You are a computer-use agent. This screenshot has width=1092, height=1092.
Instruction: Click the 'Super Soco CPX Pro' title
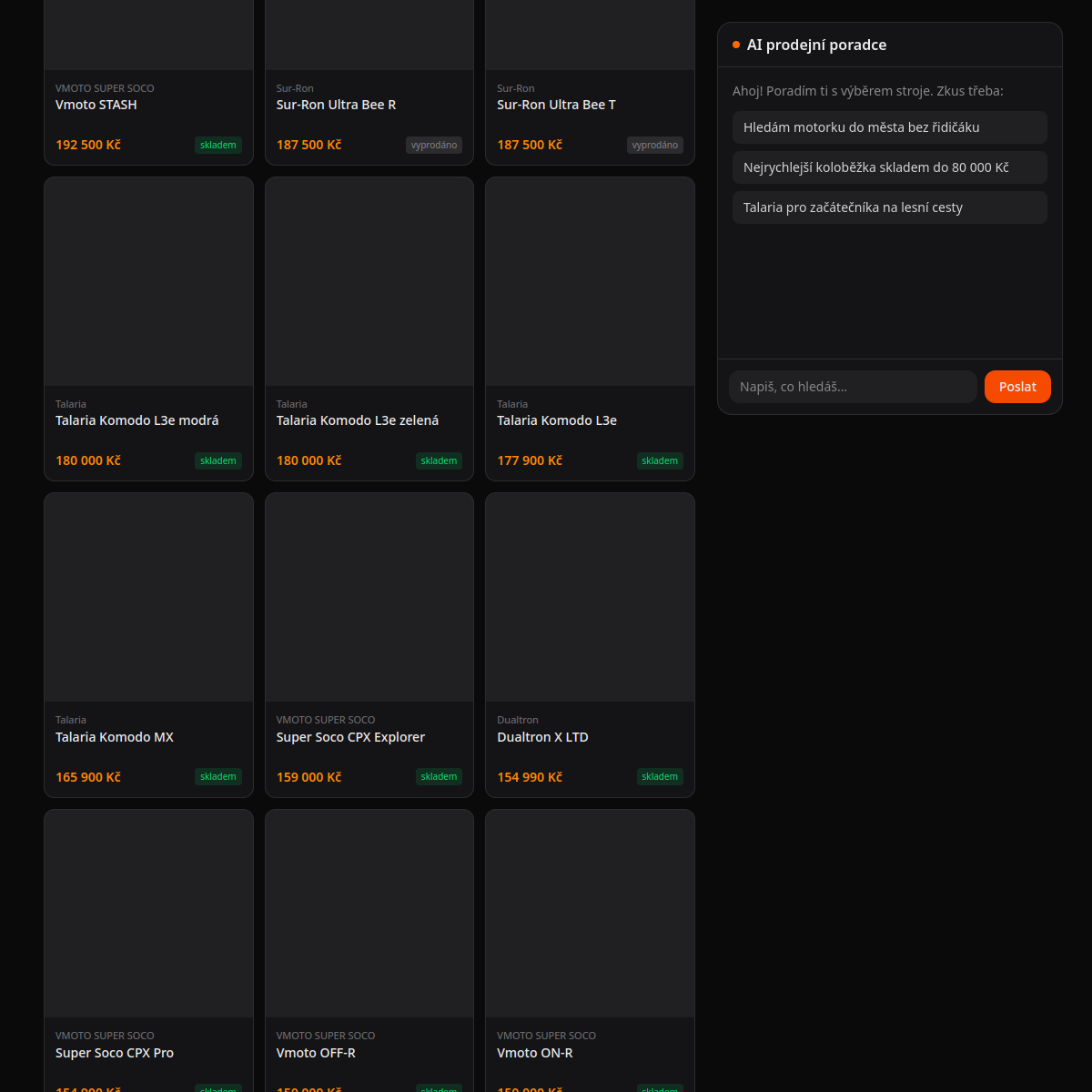115,1053
